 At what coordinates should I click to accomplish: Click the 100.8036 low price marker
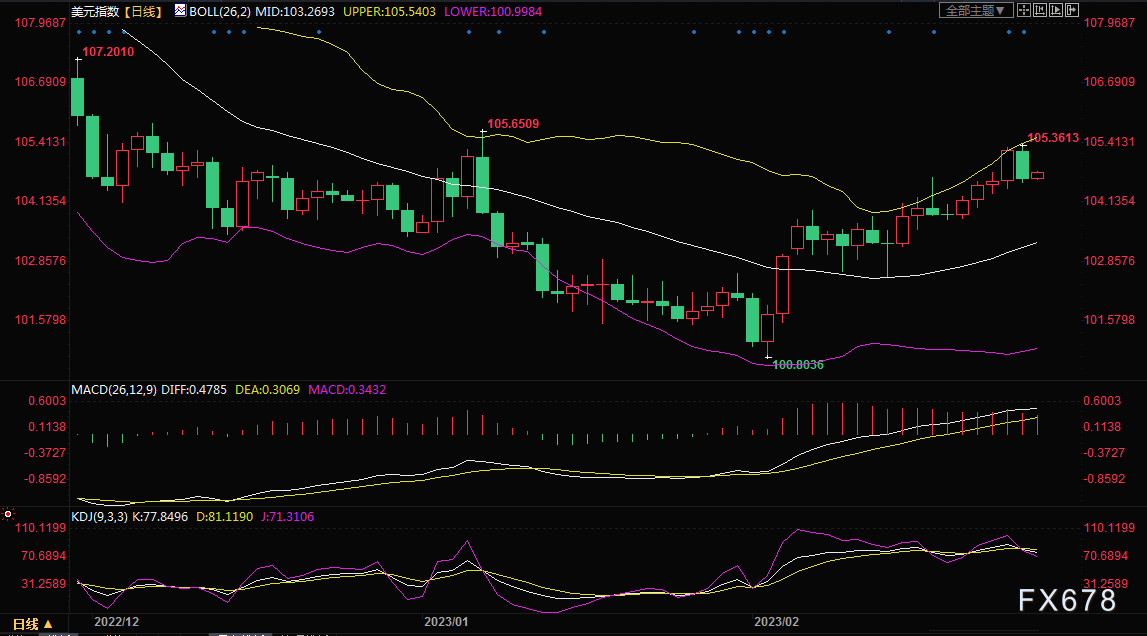(x=797, y=365)
